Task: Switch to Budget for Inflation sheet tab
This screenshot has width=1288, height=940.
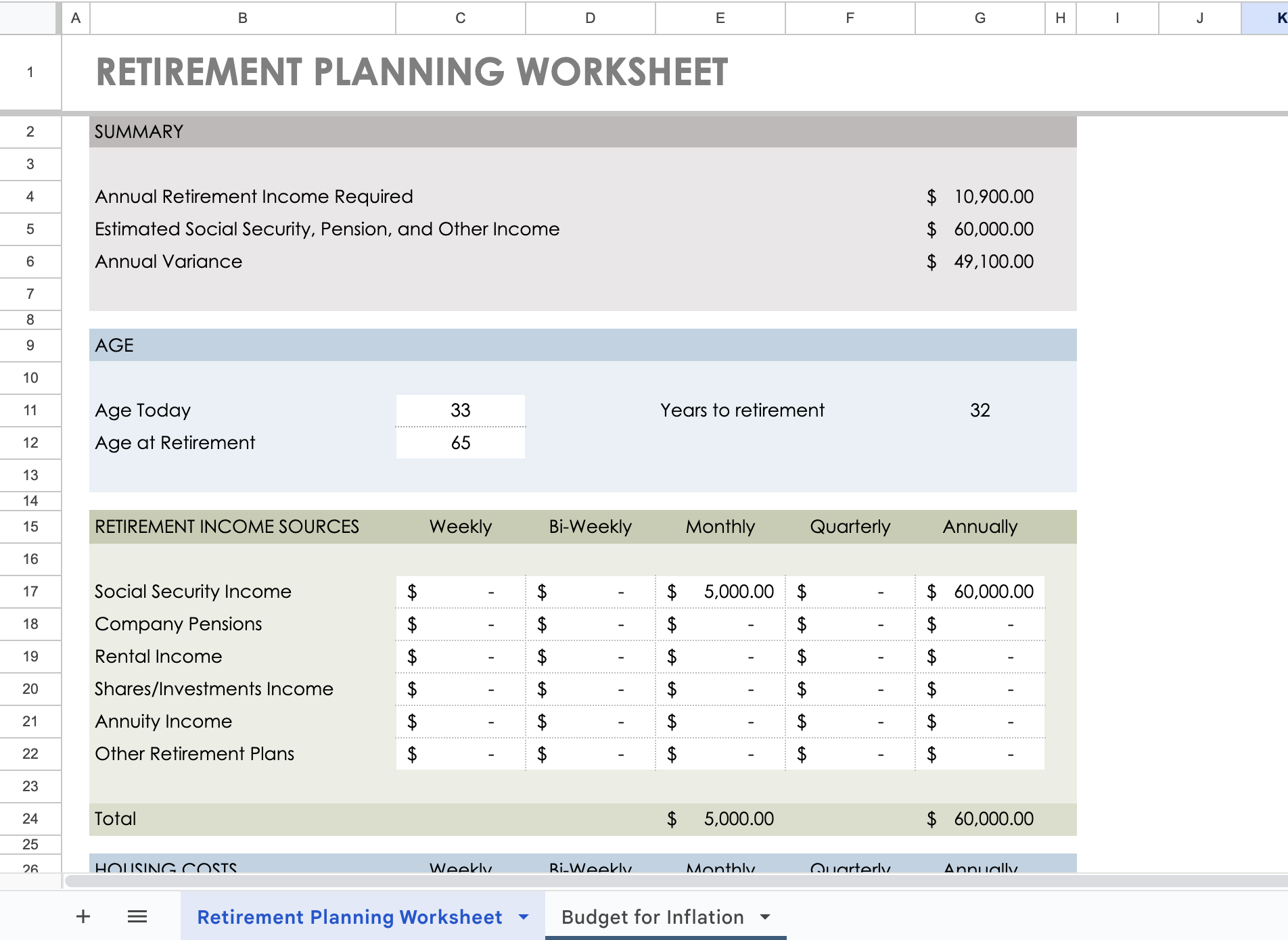Action: [652, 917]
